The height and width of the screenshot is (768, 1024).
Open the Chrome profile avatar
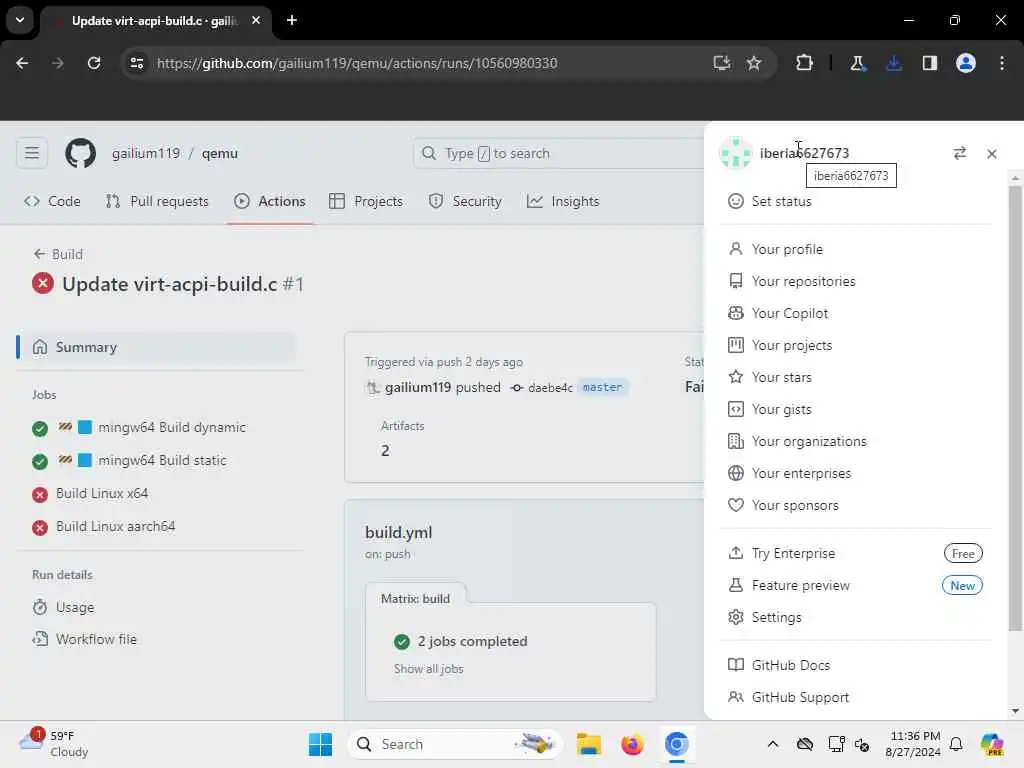pyautogui.click(x=965, y=63)
